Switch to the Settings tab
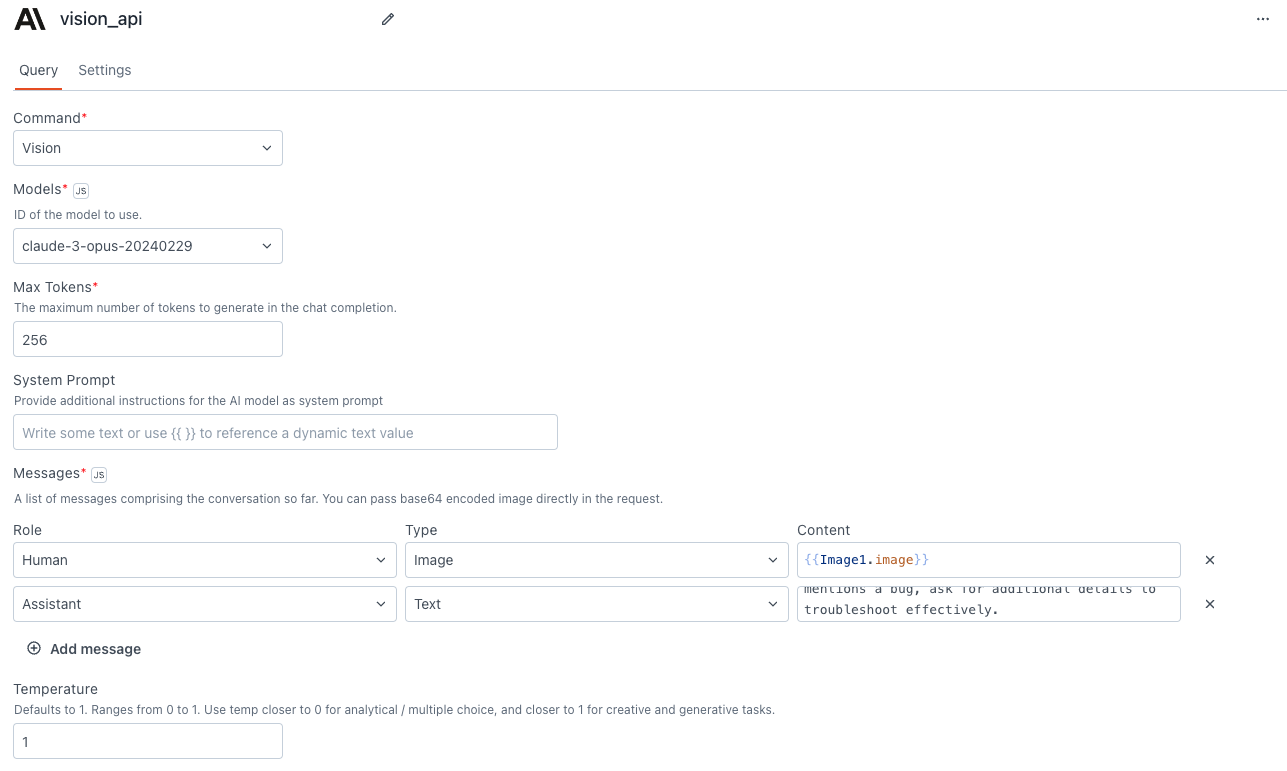Viewport: 1287px width, 771px height. click(105, 70)
